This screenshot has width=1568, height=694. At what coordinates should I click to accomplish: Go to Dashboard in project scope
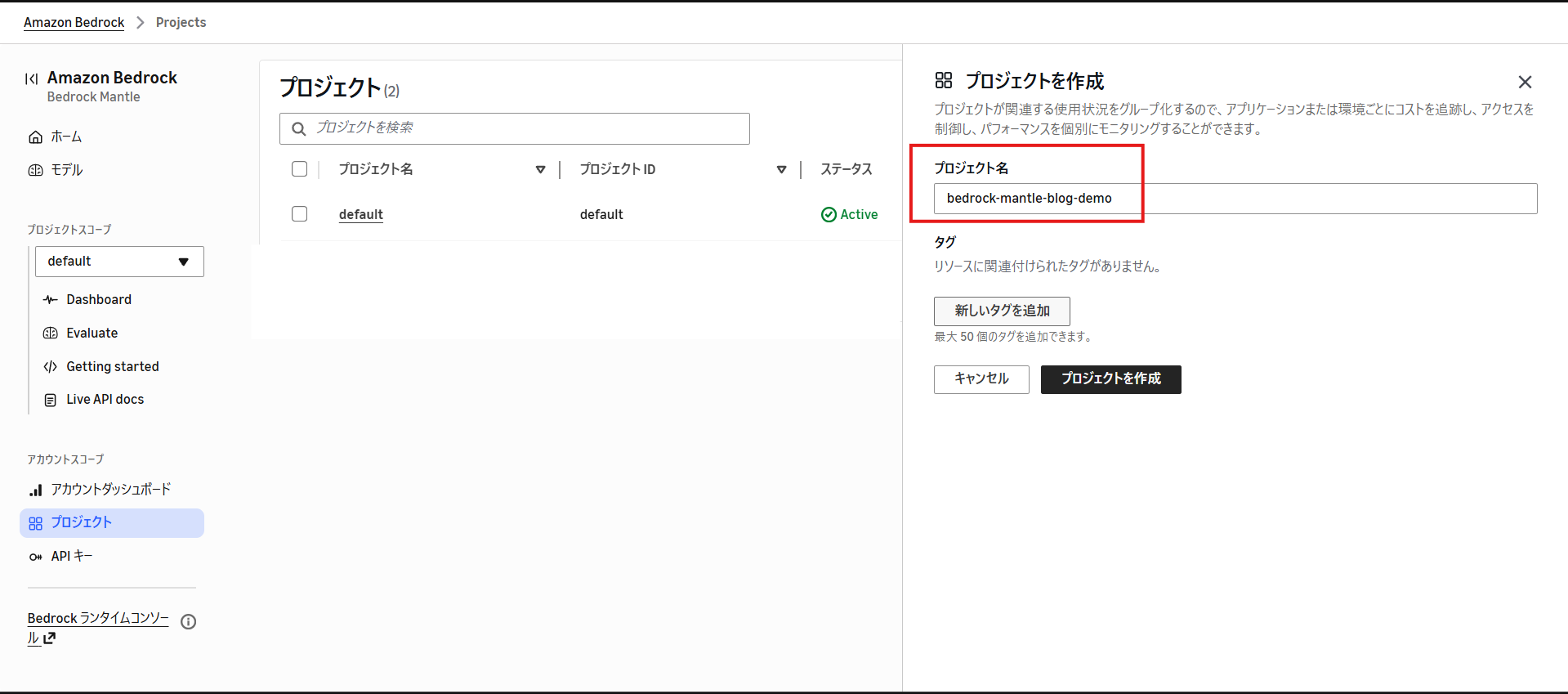point(99,300)
